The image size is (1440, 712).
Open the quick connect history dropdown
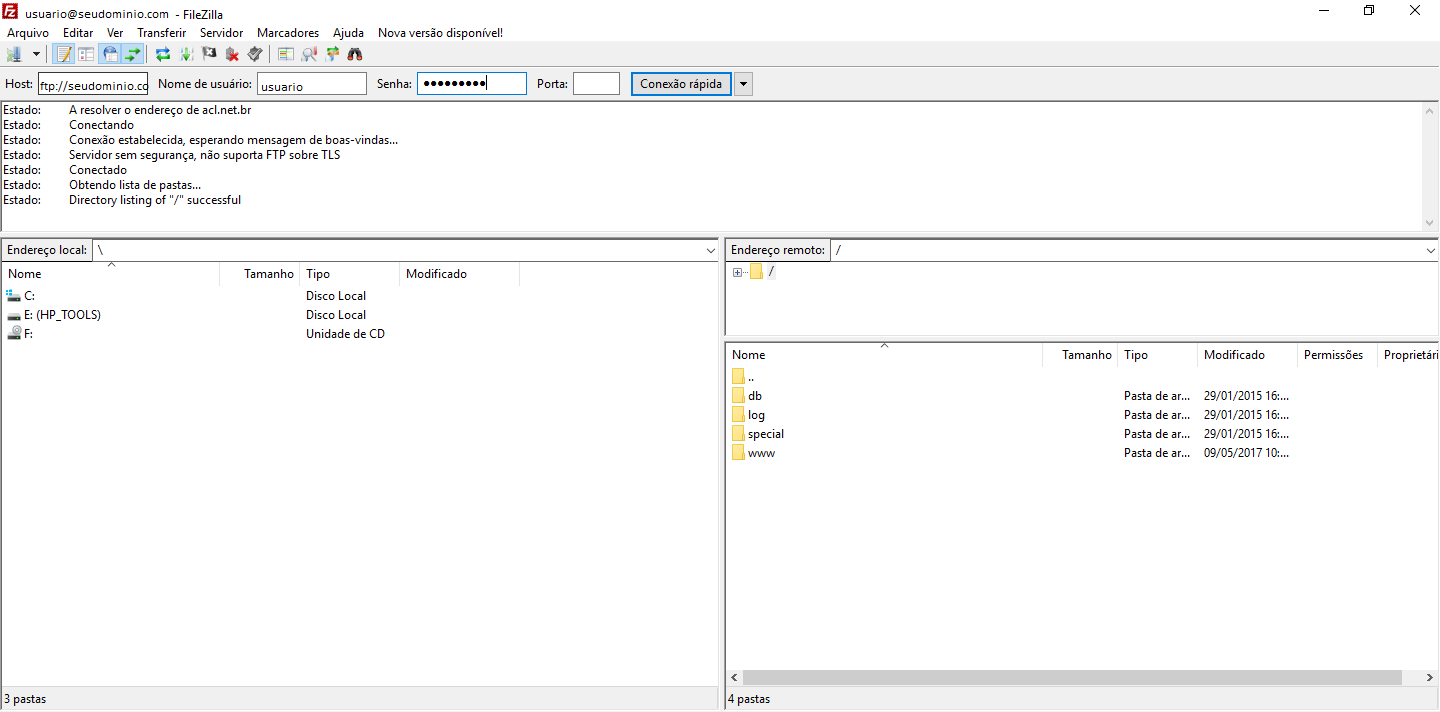(743, 84)
